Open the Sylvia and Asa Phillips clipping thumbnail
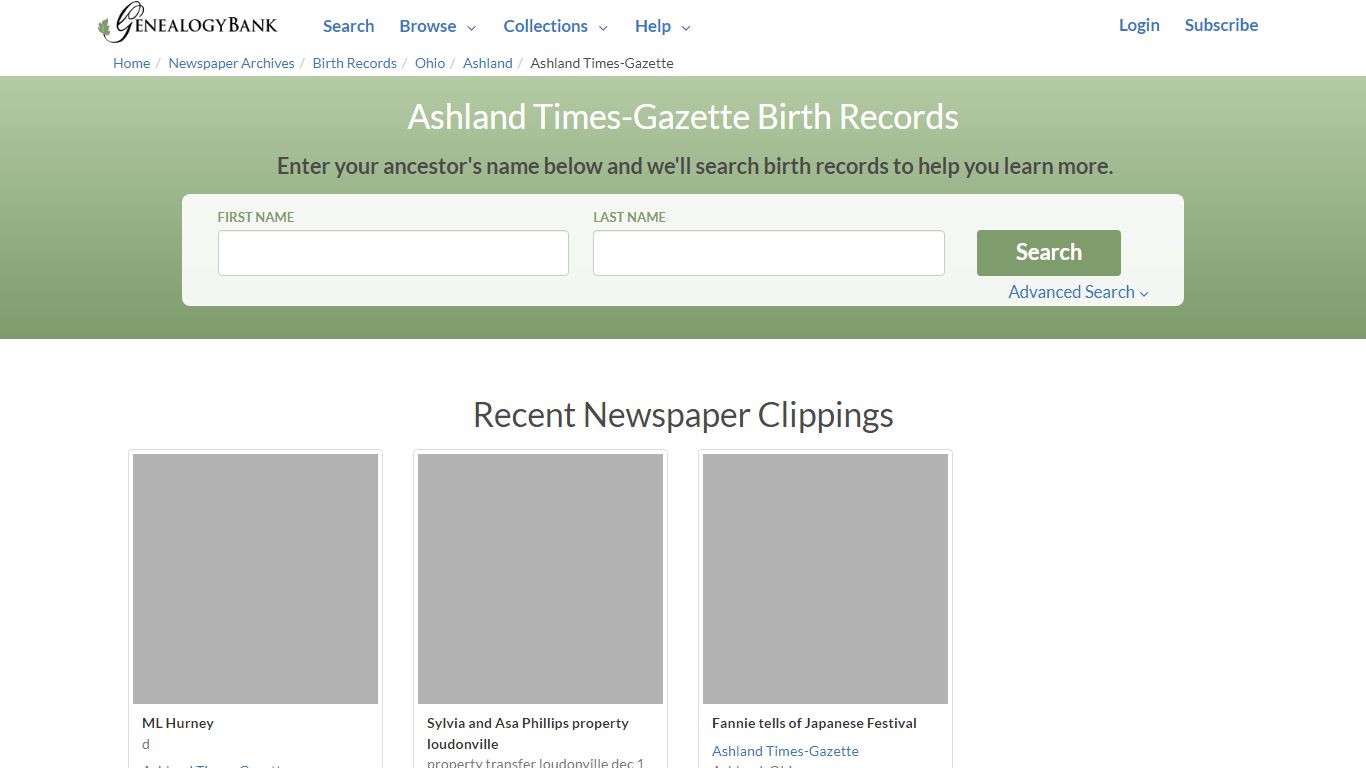 (540, 579)
